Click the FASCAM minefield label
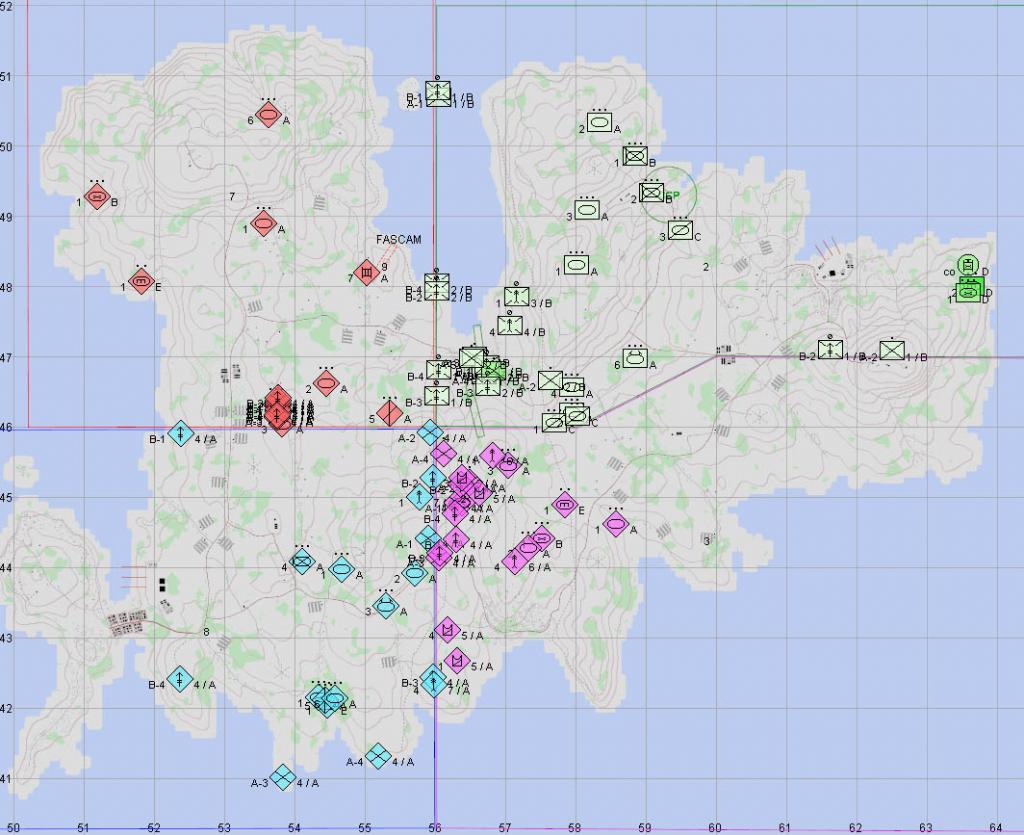1024x835 pixels. click(x=399, y=240)
